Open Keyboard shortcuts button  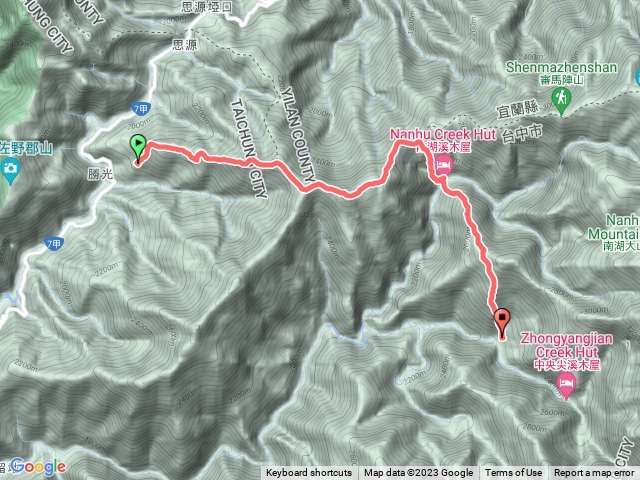click(309, 473)
